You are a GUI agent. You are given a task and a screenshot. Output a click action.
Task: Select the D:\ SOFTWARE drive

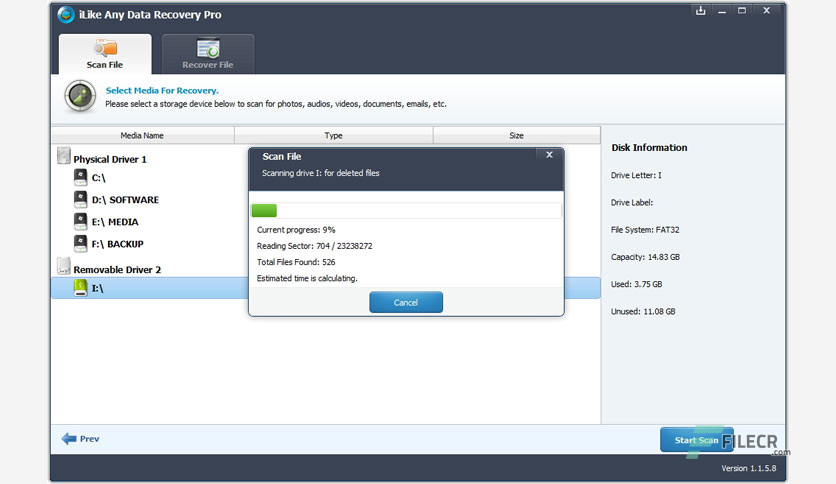coord(125,200)
